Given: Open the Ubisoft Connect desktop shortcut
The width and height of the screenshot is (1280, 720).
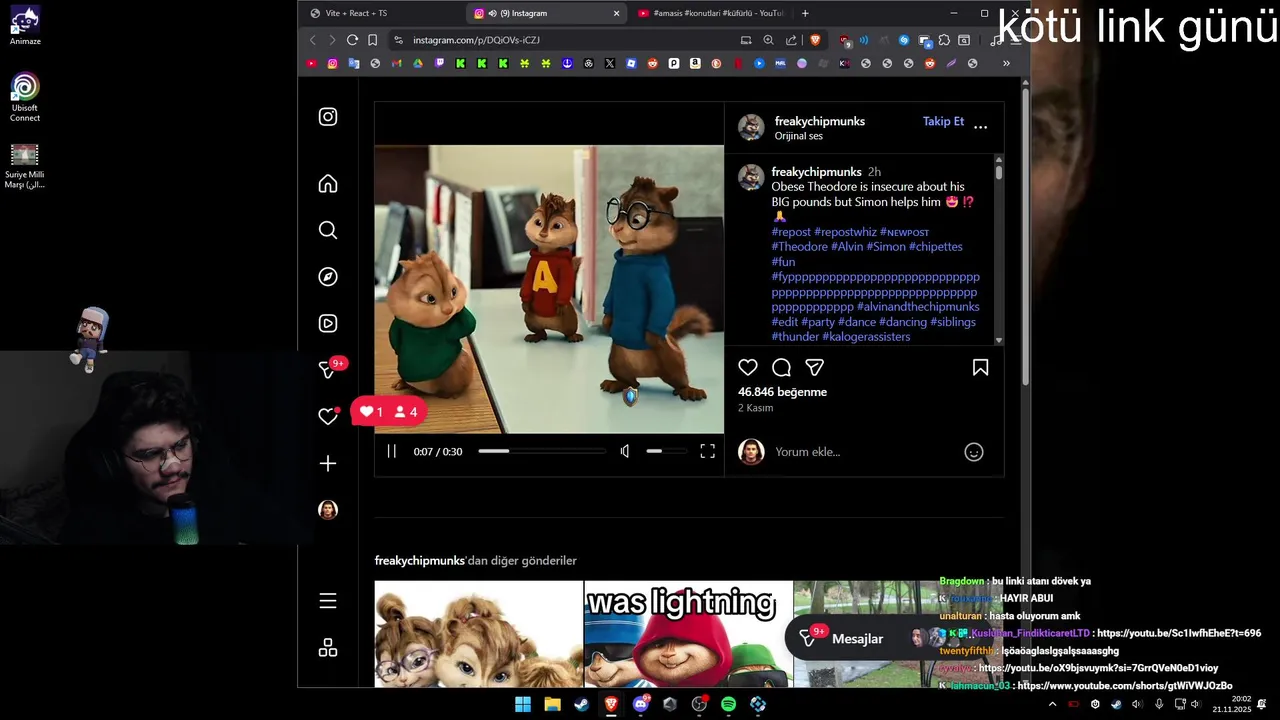Looking at the screenshot, I should [25, 97].
